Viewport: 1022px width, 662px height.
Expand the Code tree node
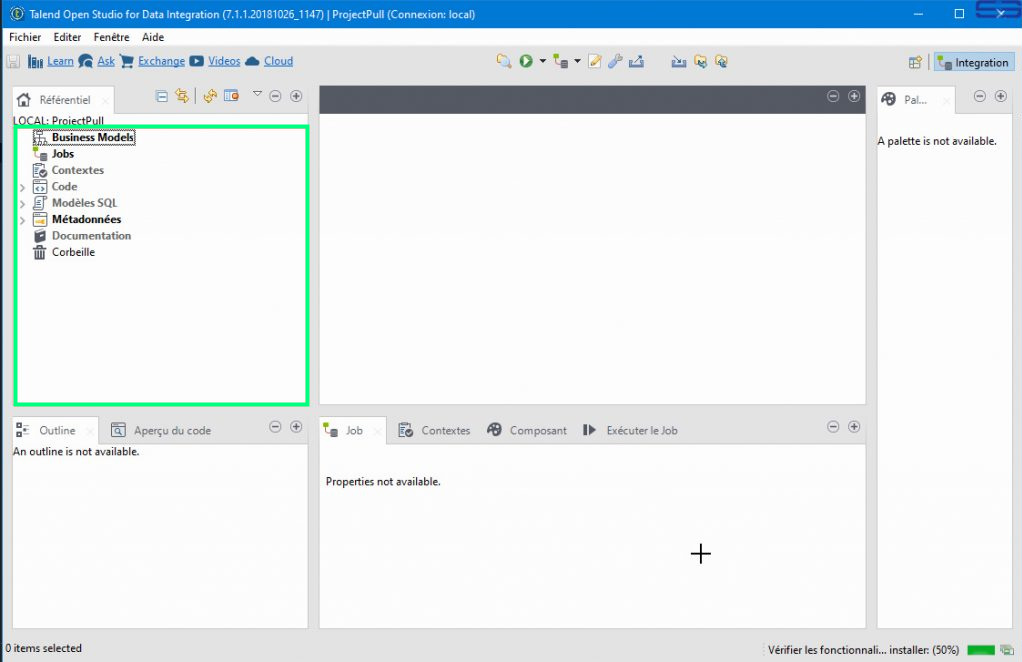pos(22,188)
